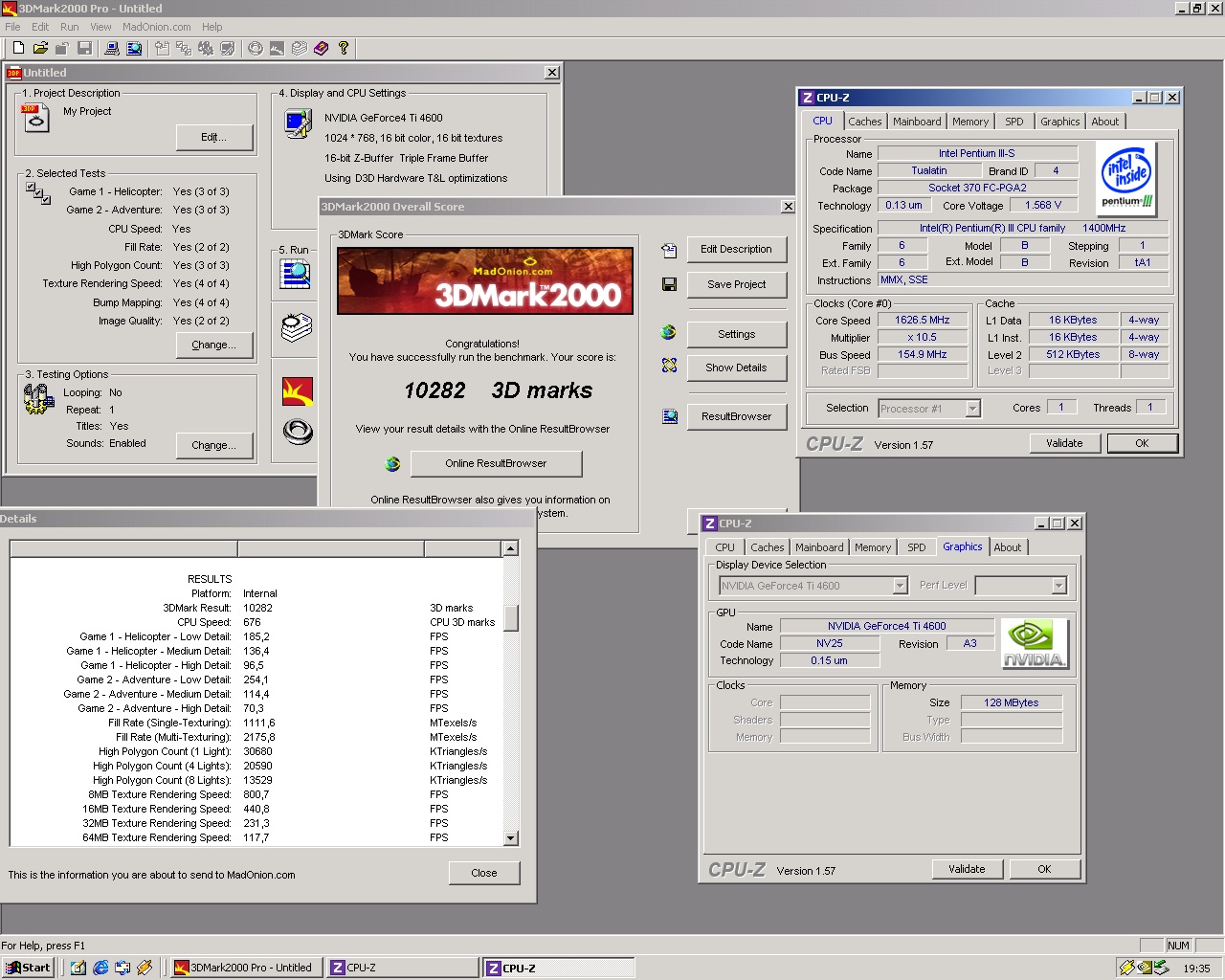The image size is (1225, 980).
Task: Click the Close button in Details window
Action: pos(484,873)
